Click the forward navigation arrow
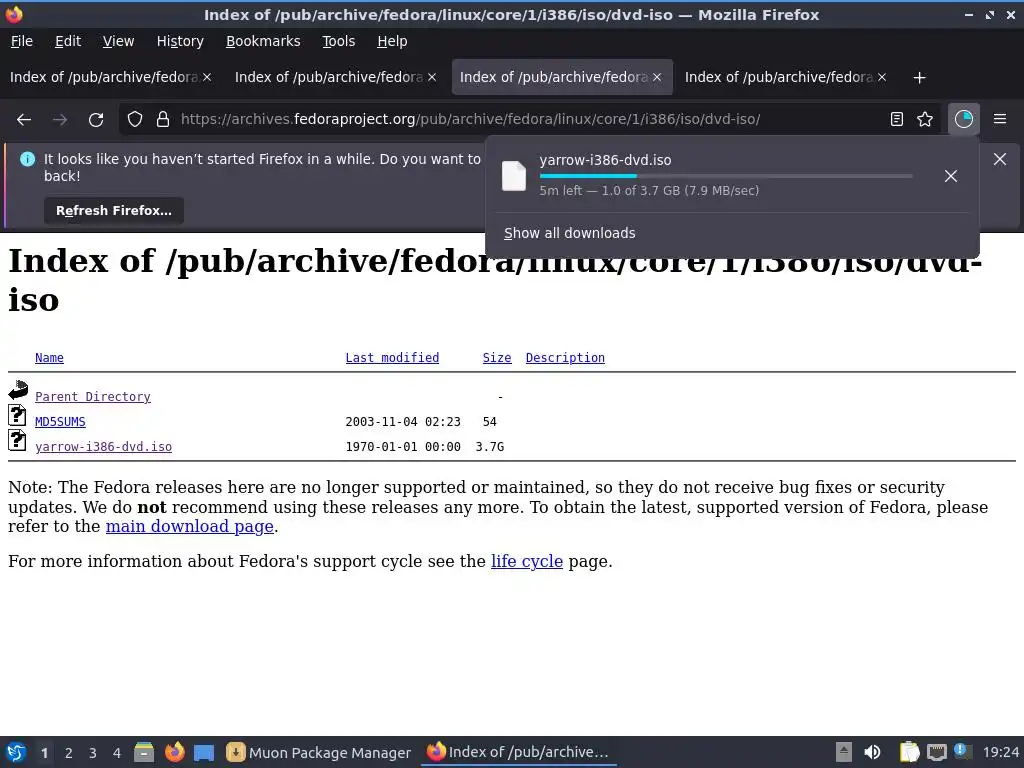Screen dimensions: 1024x768 (60, 120)
